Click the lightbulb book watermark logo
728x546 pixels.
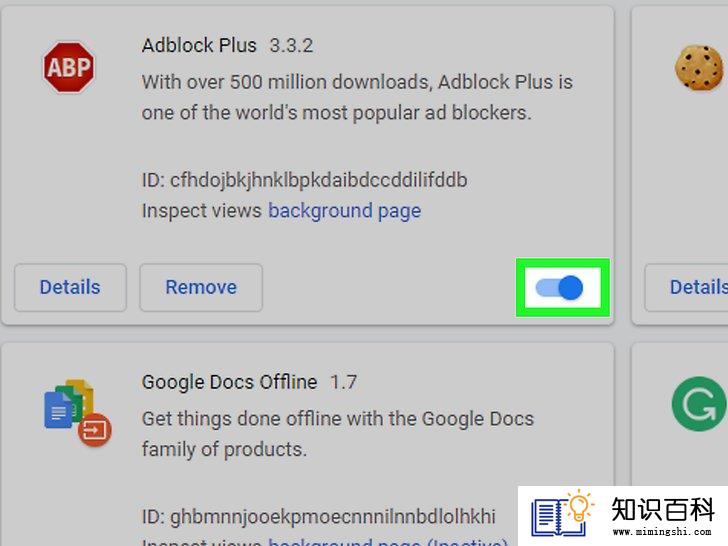coord(563,514)
